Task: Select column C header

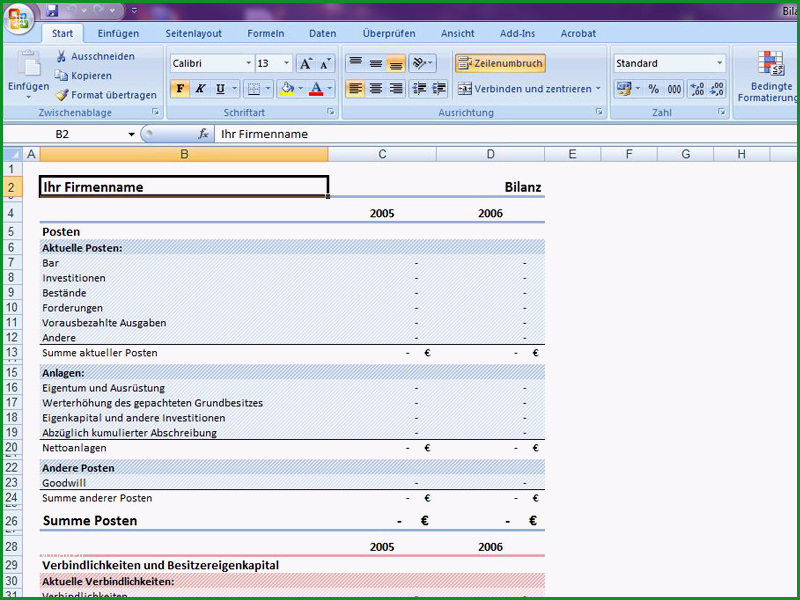Action: [382, 154]
